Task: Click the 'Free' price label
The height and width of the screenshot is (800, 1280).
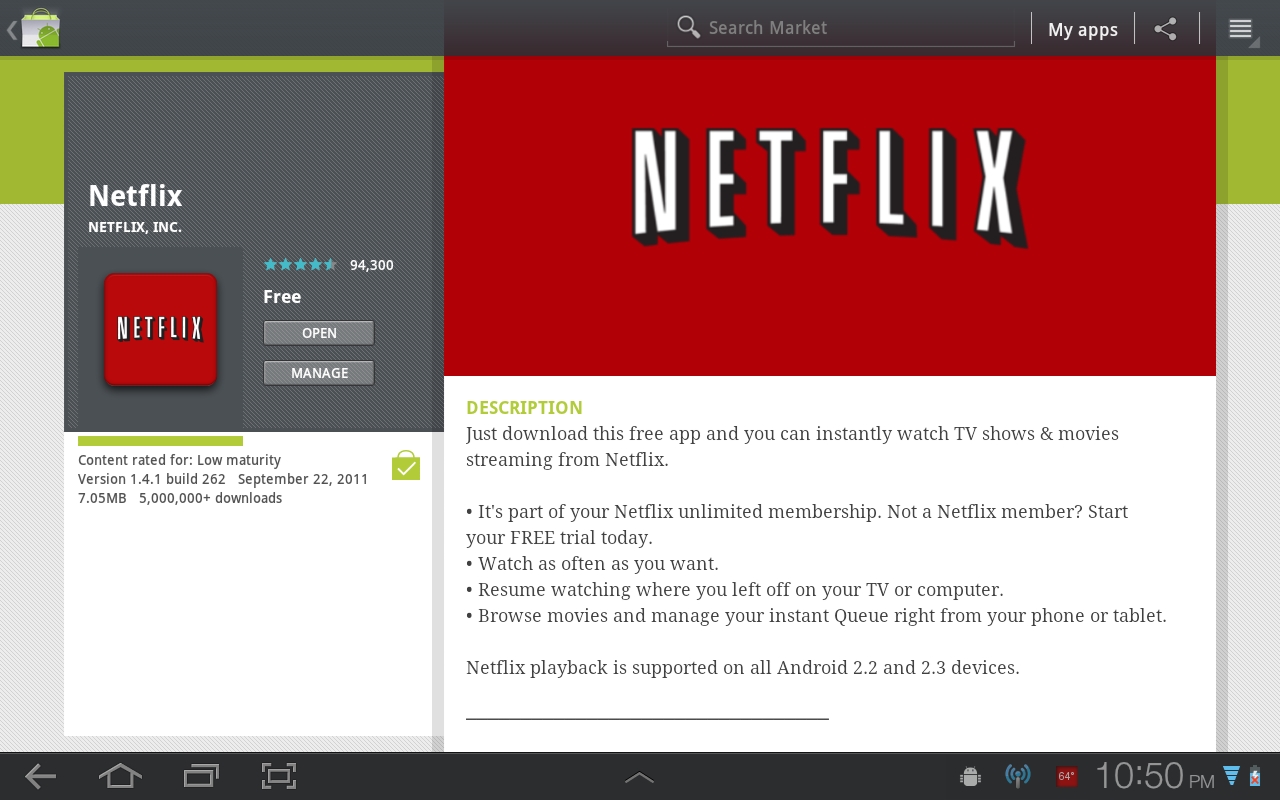Action: [282, 297]
